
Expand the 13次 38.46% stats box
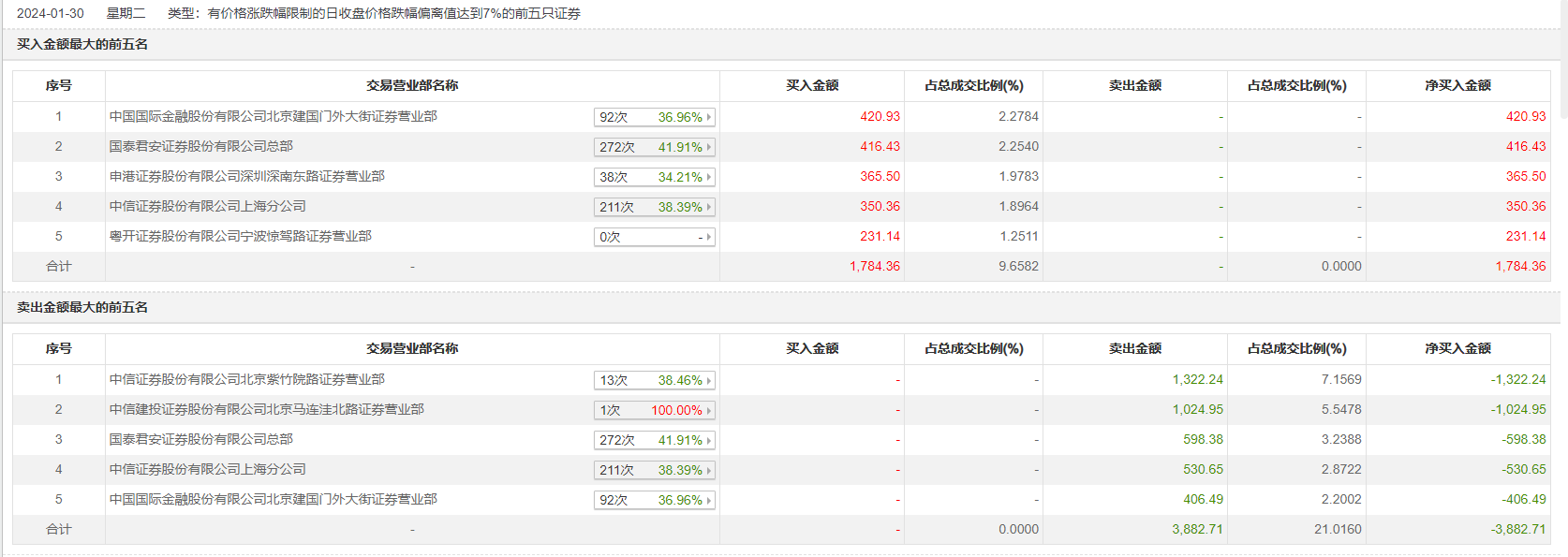click(654, 380)
